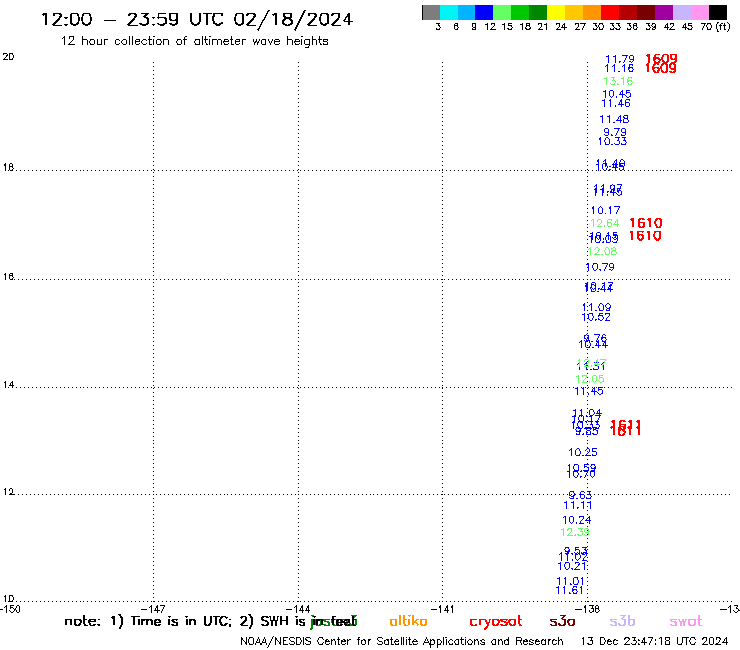Click the wave height reading 11.11
740x650 pixels.
[578, 506]
